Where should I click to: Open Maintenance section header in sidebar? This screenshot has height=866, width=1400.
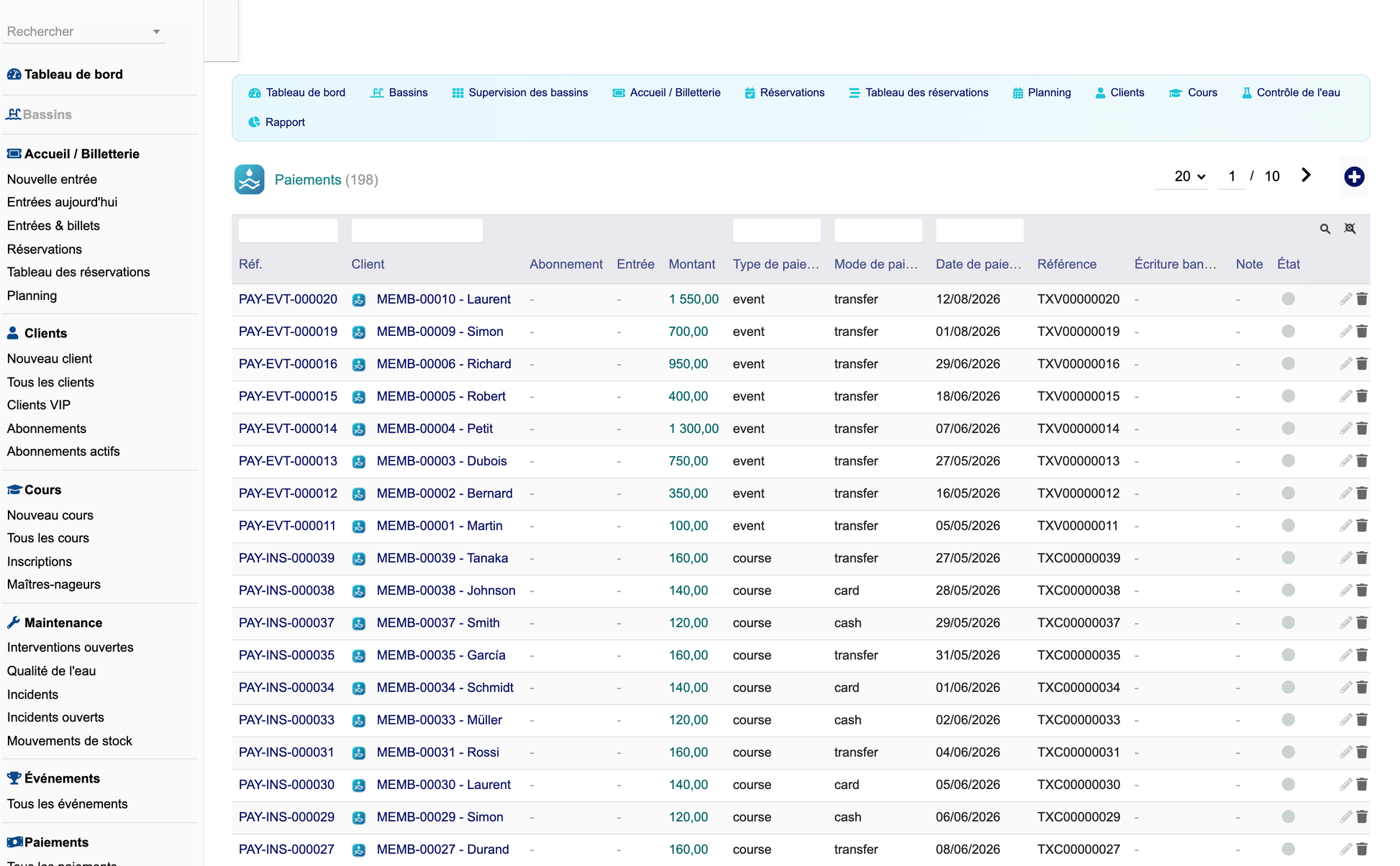pyautogui.click(x=55, y=623)
